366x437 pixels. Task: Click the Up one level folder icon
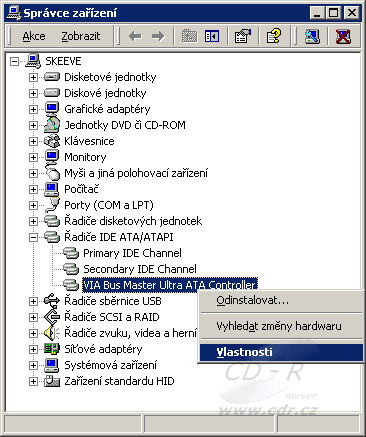coord(189,36)
